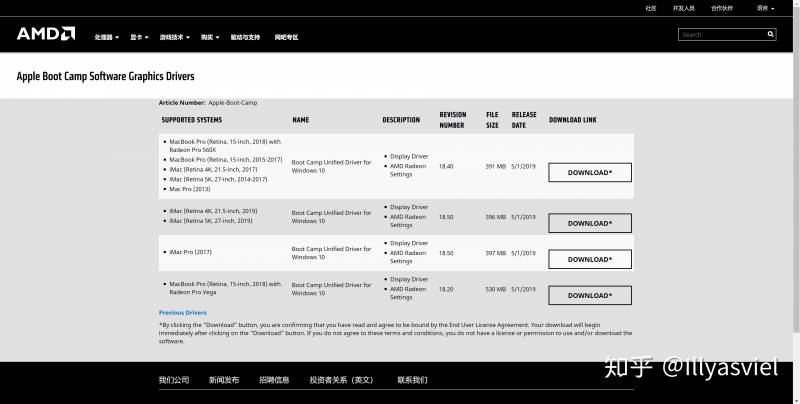This screenshot has width=800, height=404.
Task: Click revision number "18.20" cell
Action: click(446, 289)
